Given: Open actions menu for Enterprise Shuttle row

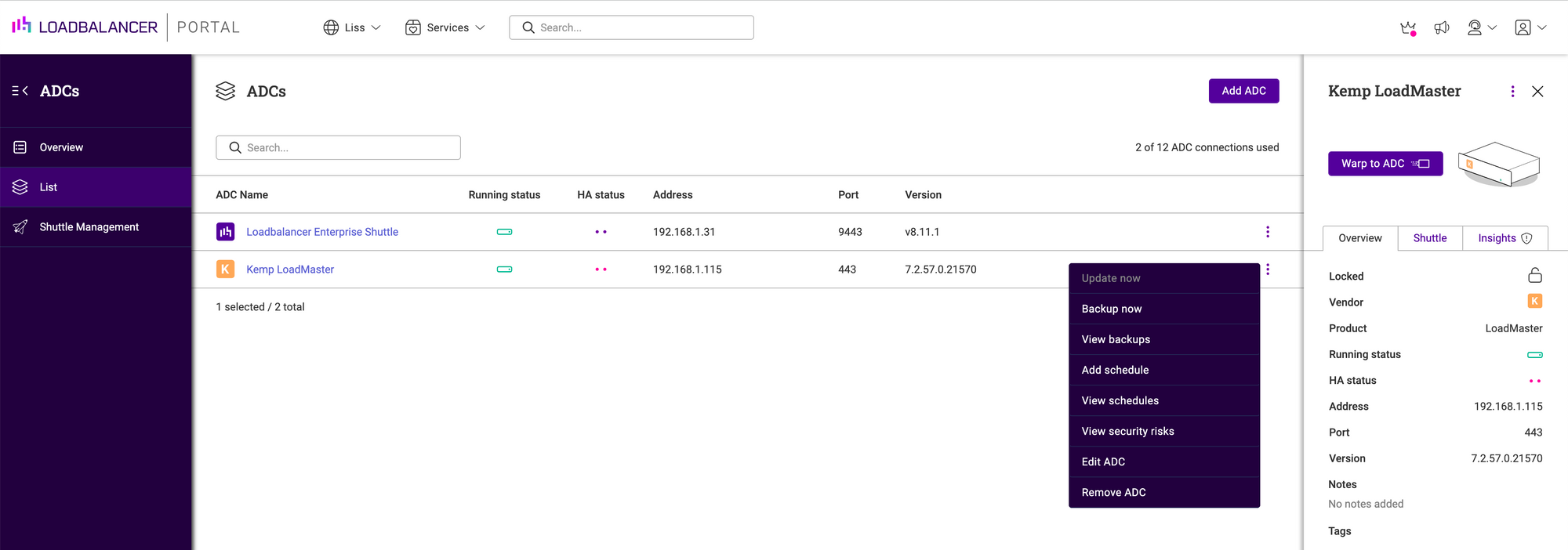Looking at the screenshot, I should 1268,232.
